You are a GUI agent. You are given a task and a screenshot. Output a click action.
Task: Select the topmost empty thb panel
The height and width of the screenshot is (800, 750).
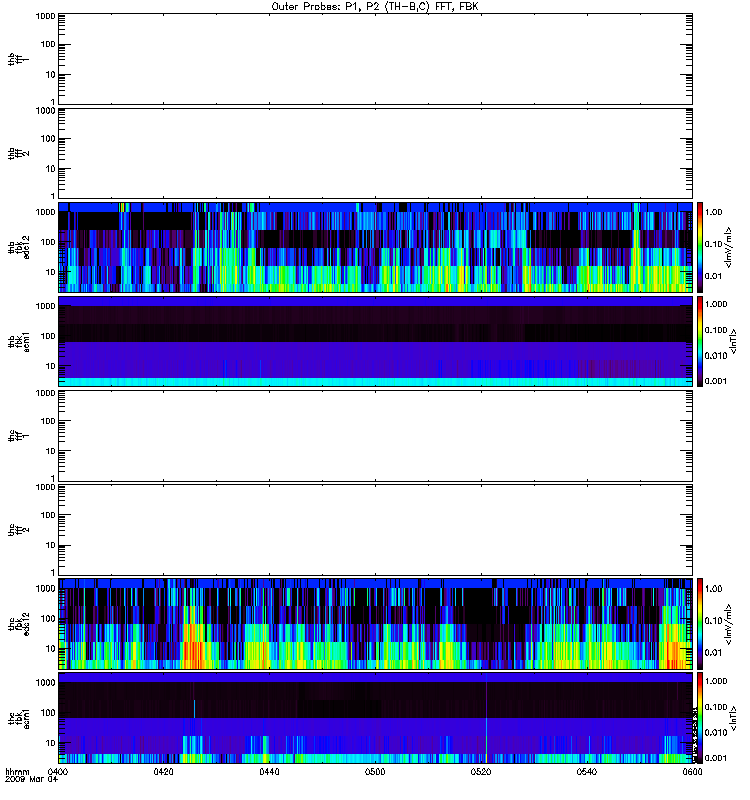[x=376, y=59]
